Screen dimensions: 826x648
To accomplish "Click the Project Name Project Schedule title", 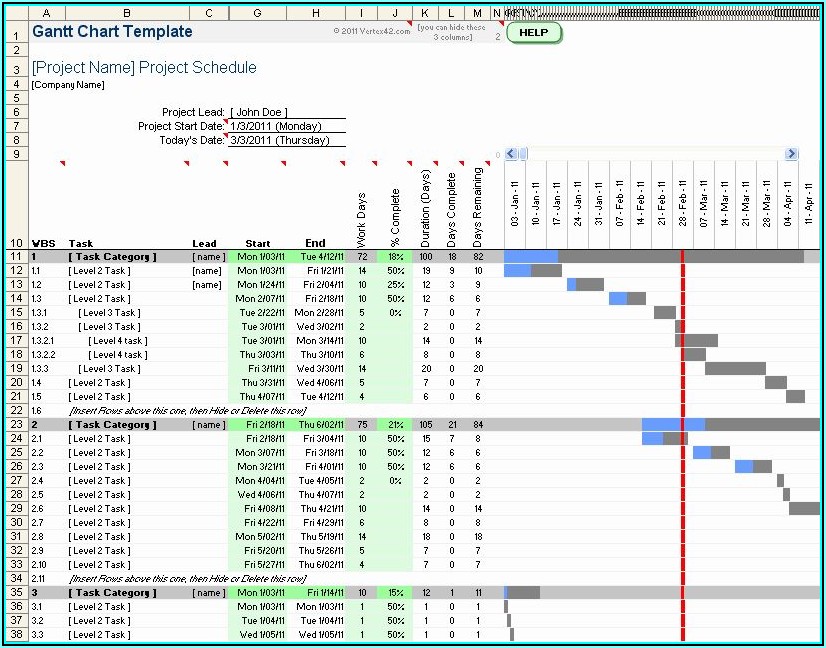I will pyautogui.click(x=144, y=68).
